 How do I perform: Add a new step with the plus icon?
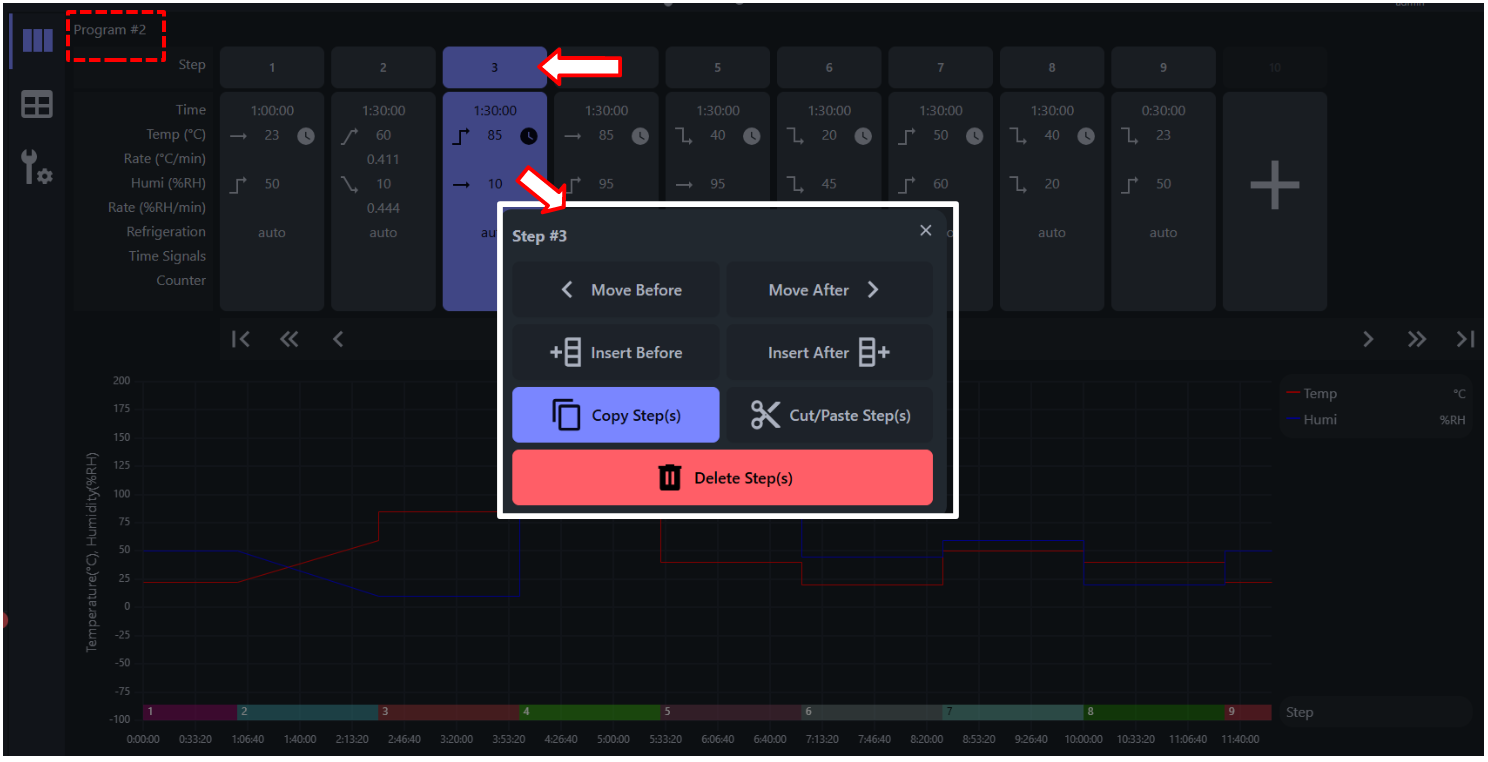coord(1275,185)
